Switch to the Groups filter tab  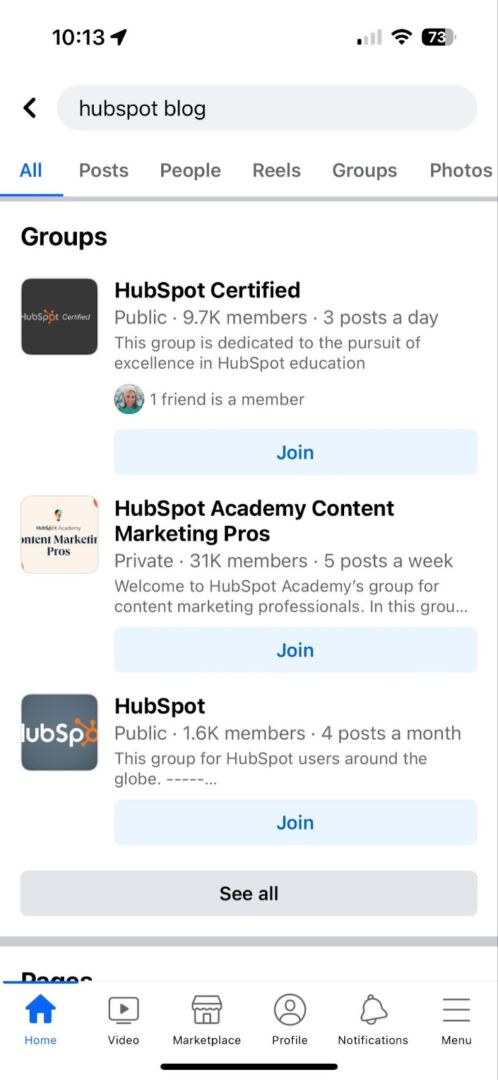[x=364, y=170]
